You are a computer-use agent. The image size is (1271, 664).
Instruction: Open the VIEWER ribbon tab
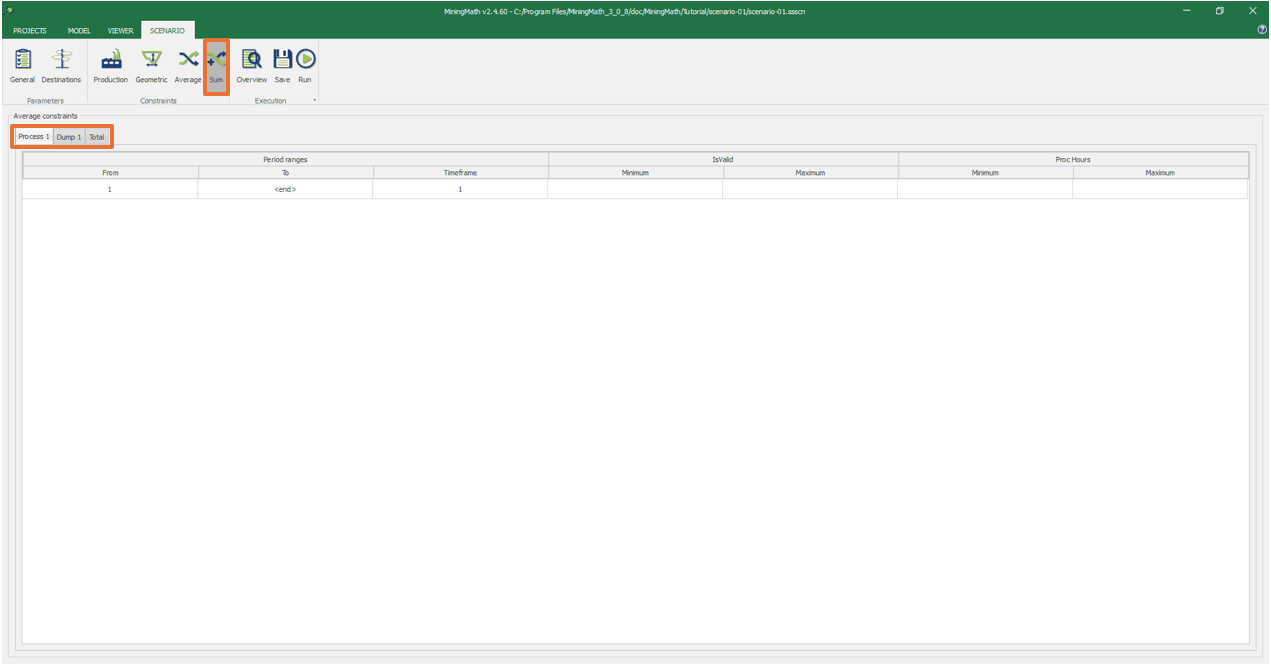click(120, 31)
